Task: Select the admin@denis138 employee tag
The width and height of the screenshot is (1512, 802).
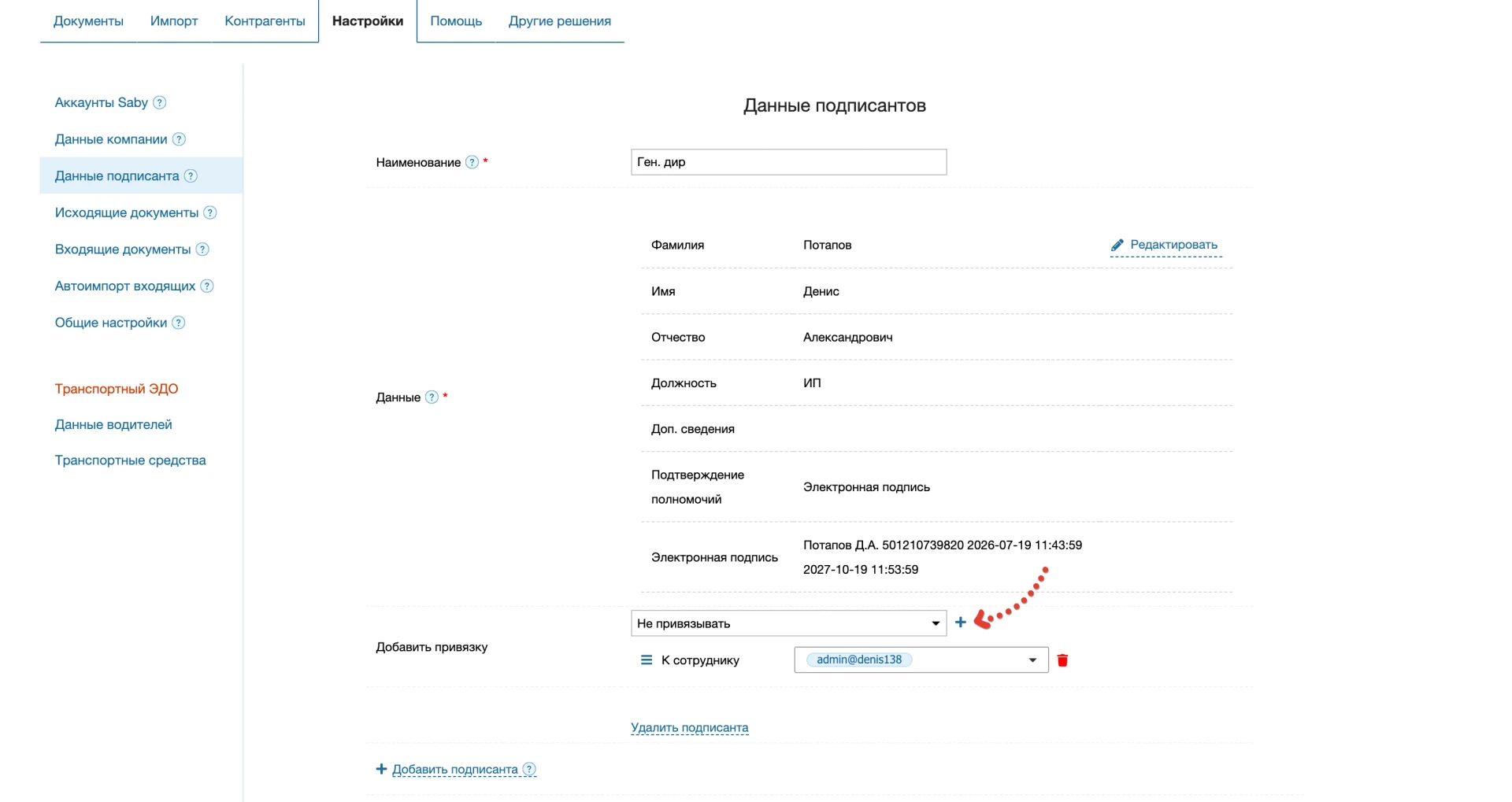Action: 858,660
